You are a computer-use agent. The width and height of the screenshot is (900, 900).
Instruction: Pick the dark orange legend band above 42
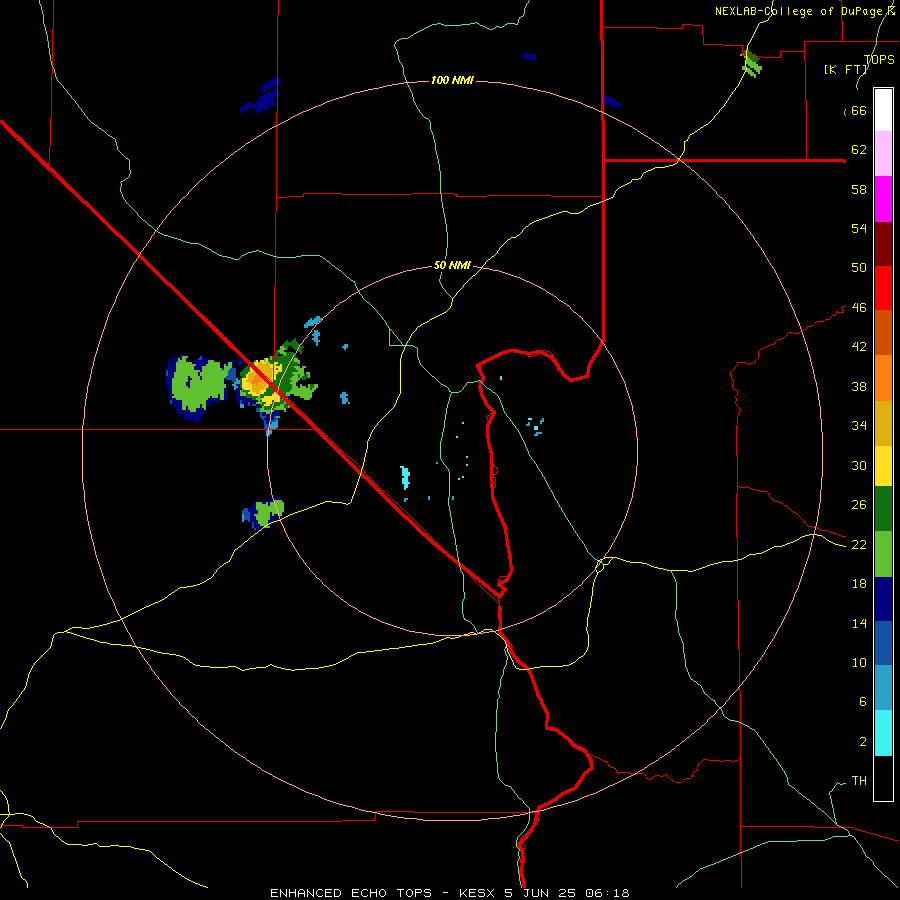[883, 333]
